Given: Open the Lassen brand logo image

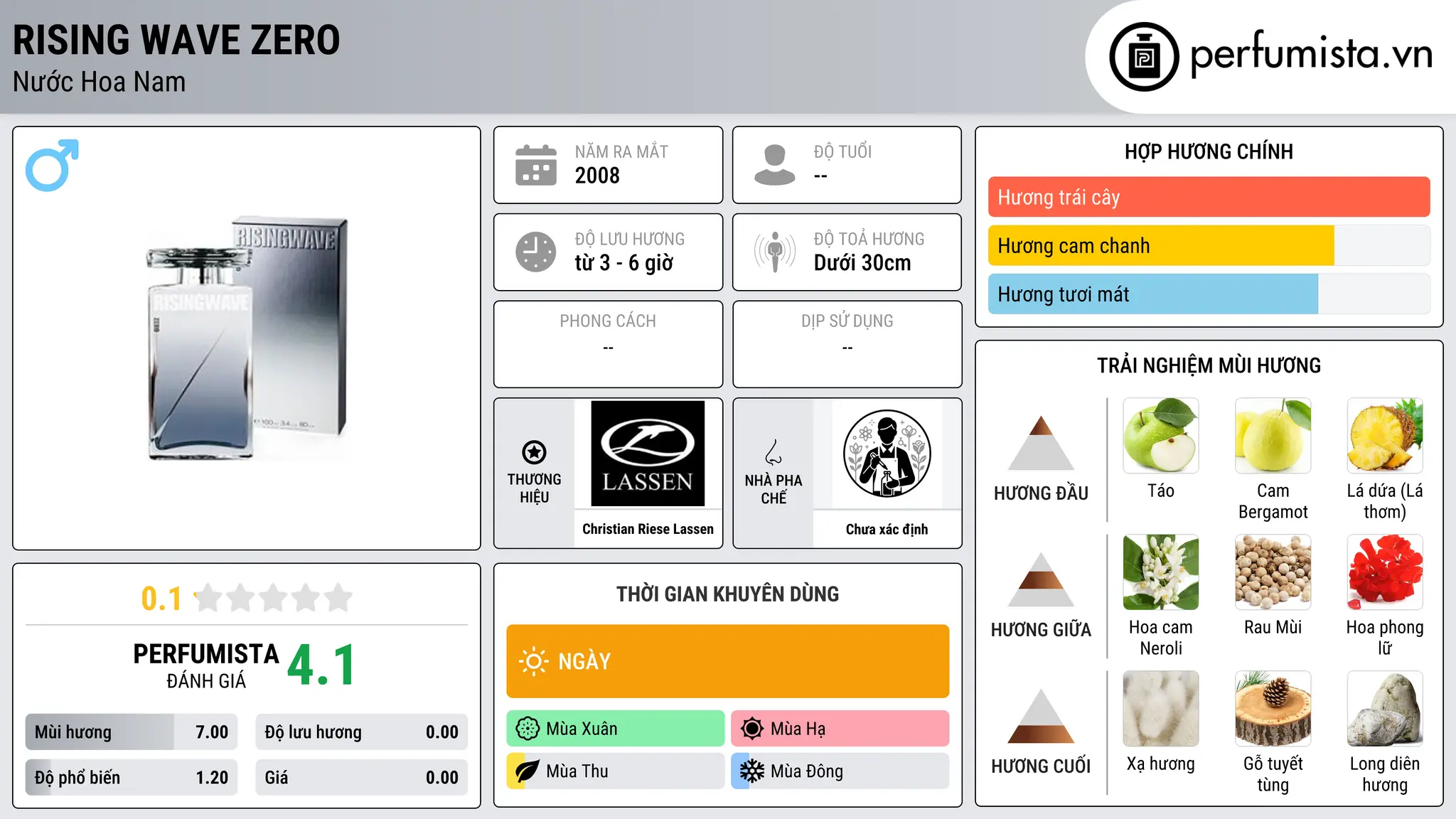Looking at the screenshot, I should click(x=648, y=454).
